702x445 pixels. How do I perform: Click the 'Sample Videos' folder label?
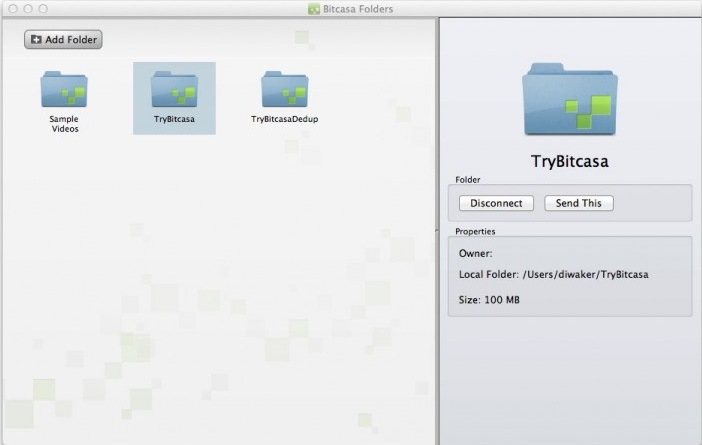(64, 124)
